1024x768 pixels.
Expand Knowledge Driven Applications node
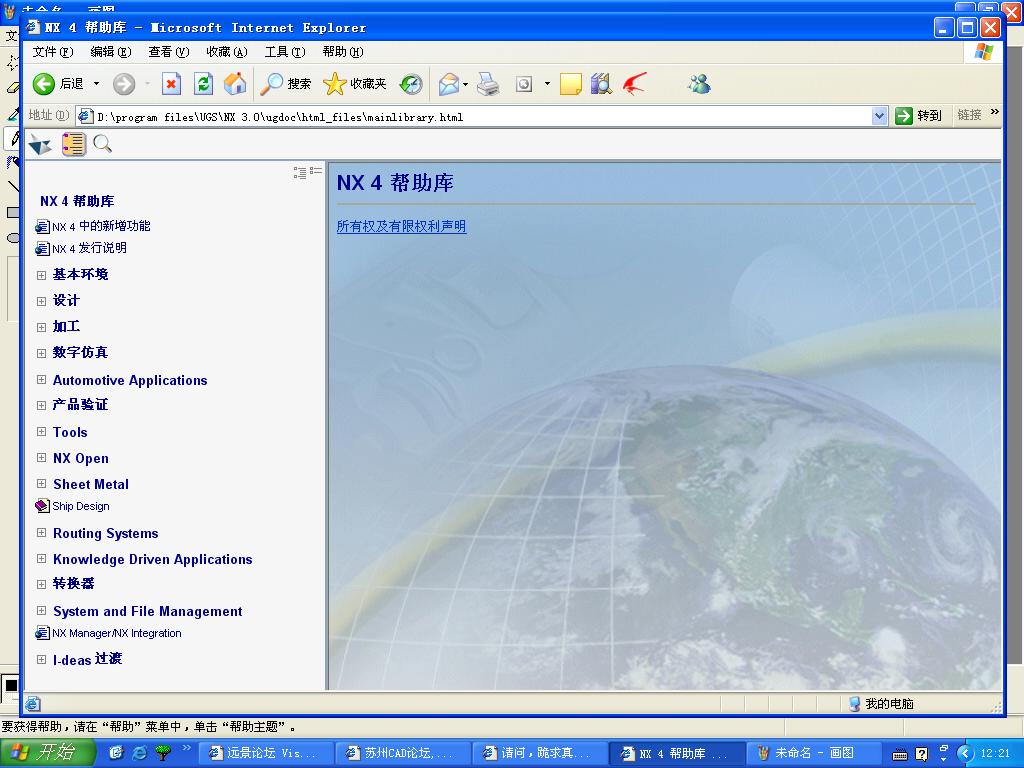click(41, 559)
